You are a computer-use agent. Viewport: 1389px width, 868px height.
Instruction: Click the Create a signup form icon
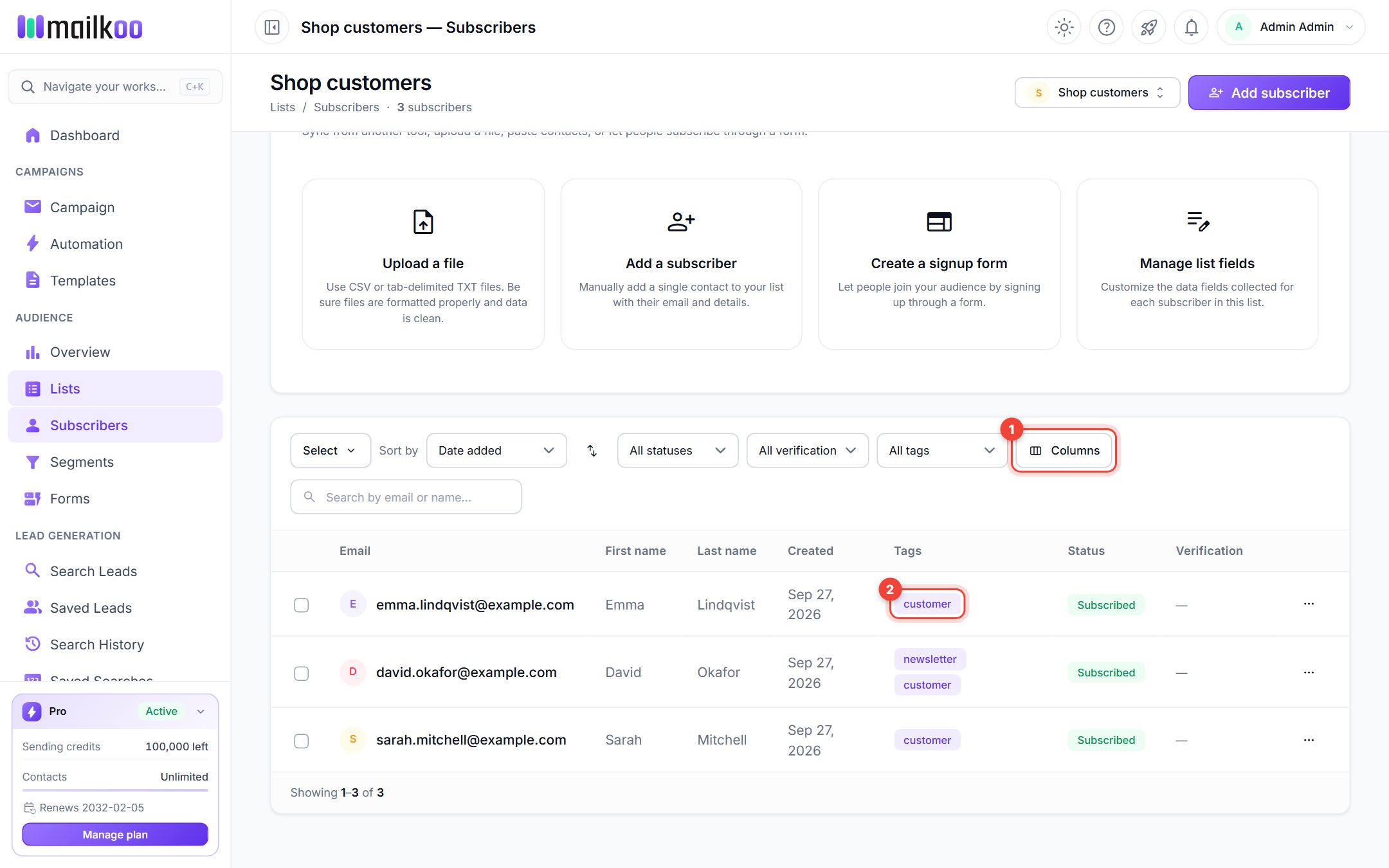coord(939,222)
